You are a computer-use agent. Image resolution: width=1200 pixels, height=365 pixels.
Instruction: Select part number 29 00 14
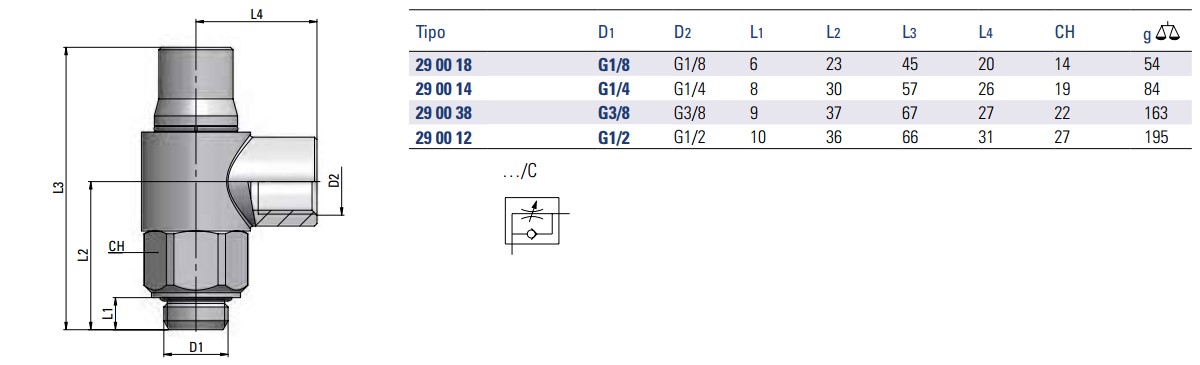(x=443, y=89)
